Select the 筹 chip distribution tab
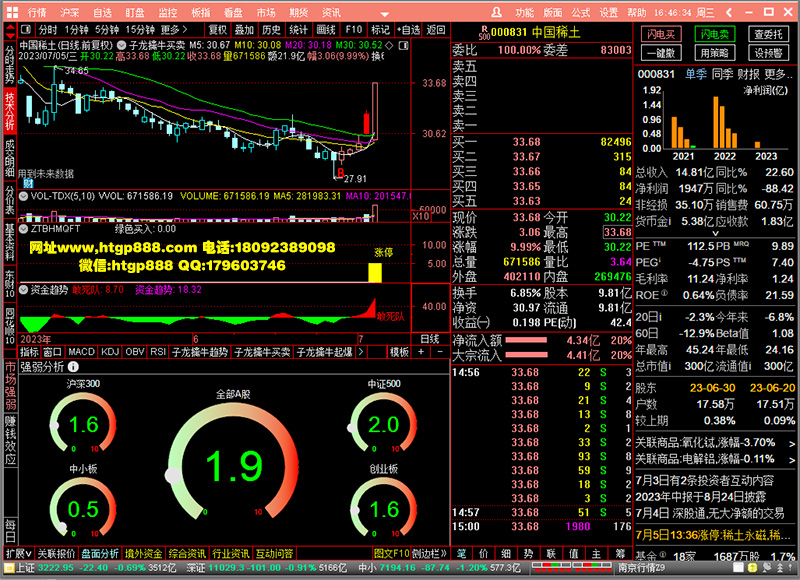This screenshot has height=580, width=800. (620, 553)
